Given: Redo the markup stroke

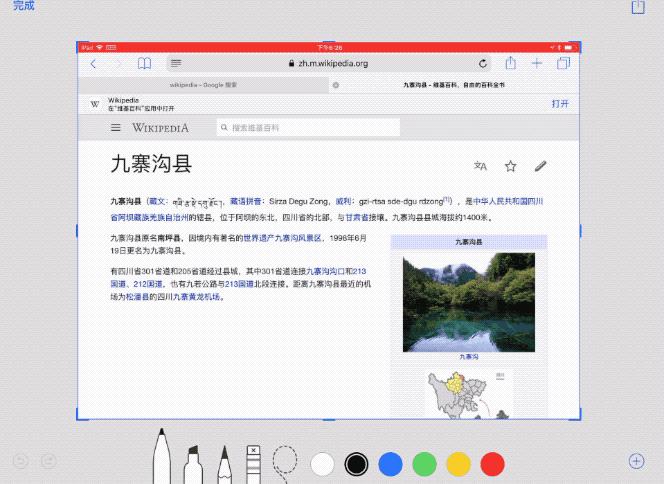Looking at the screenshot, I should (x=49, y=461).
